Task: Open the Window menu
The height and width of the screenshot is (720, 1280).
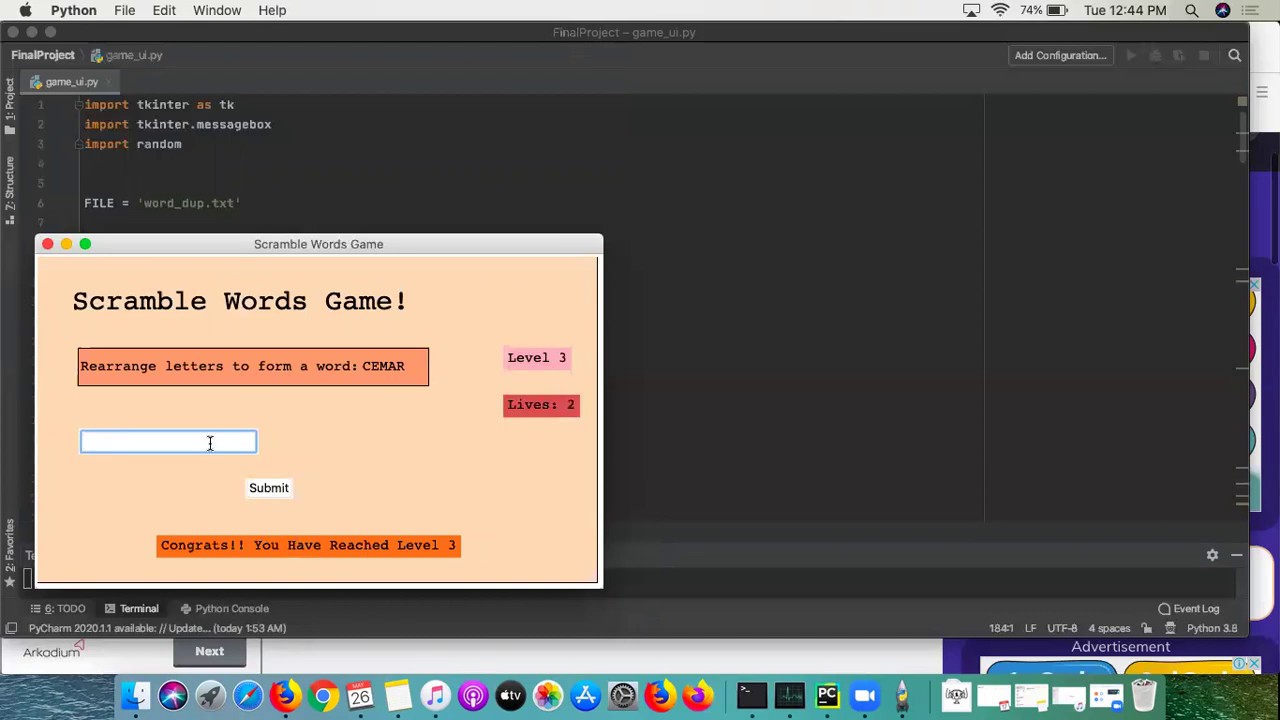Action: pyautogui.click(x=217, y=10)
